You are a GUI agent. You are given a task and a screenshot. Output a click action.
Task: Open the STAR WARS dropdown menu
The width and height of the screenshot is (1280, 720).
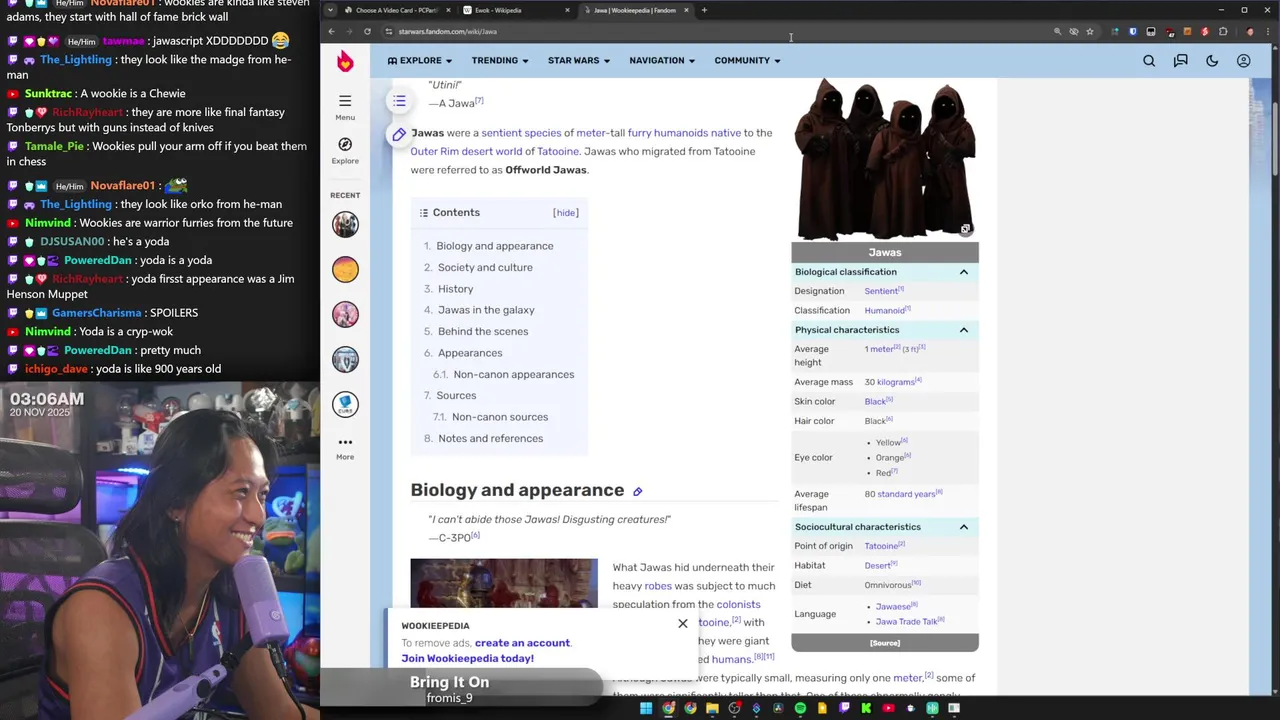click(579, 61)
